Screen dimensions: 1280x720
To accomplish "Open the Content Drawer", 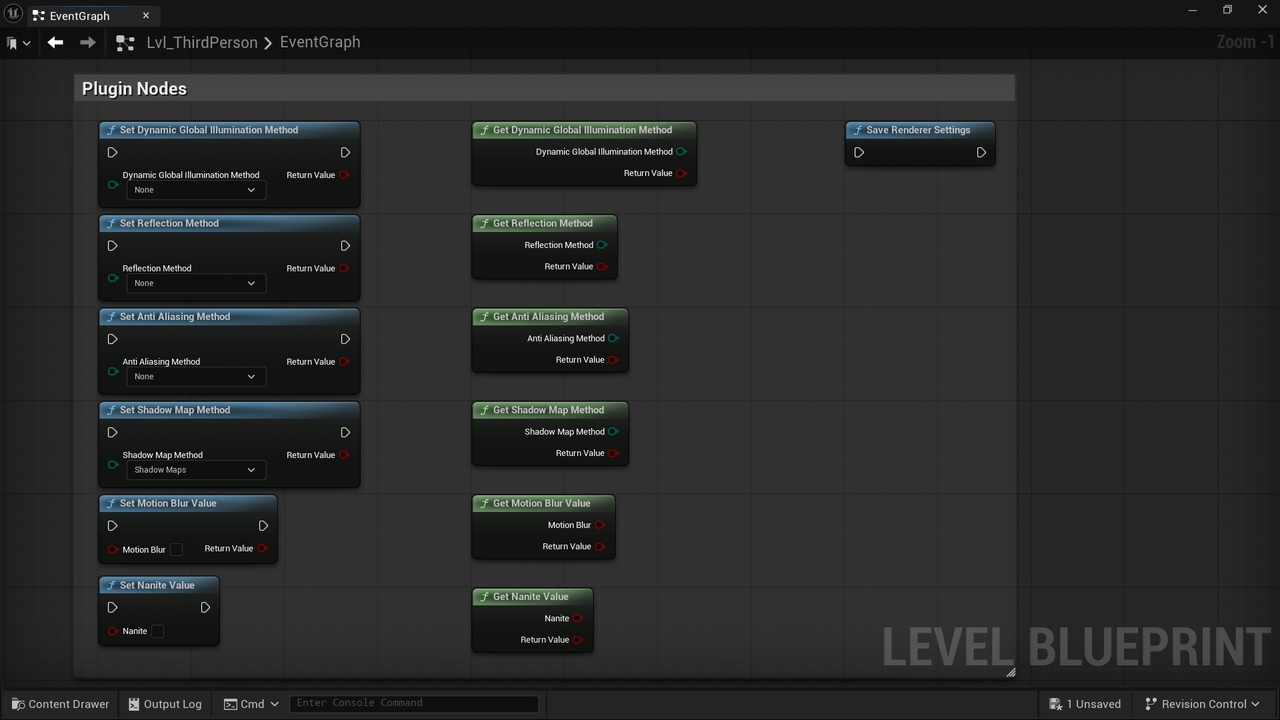I will (x=58, y=704).
